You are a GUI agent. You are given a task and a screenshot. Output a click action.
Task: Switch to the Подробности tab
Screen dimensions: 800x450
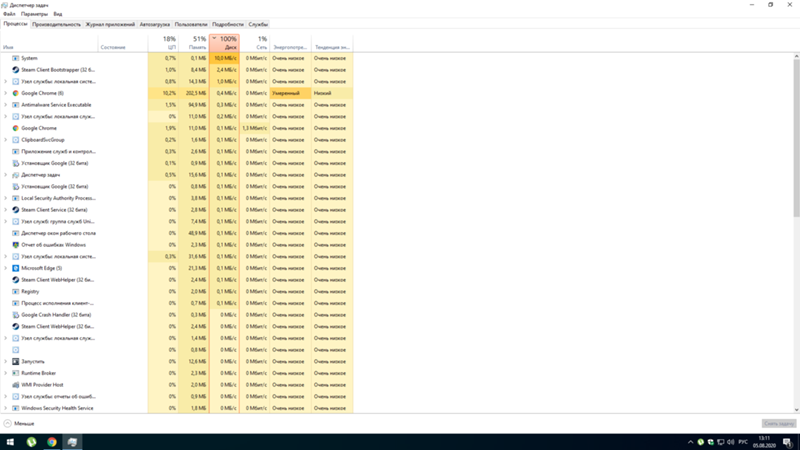(x=228, y=24)
